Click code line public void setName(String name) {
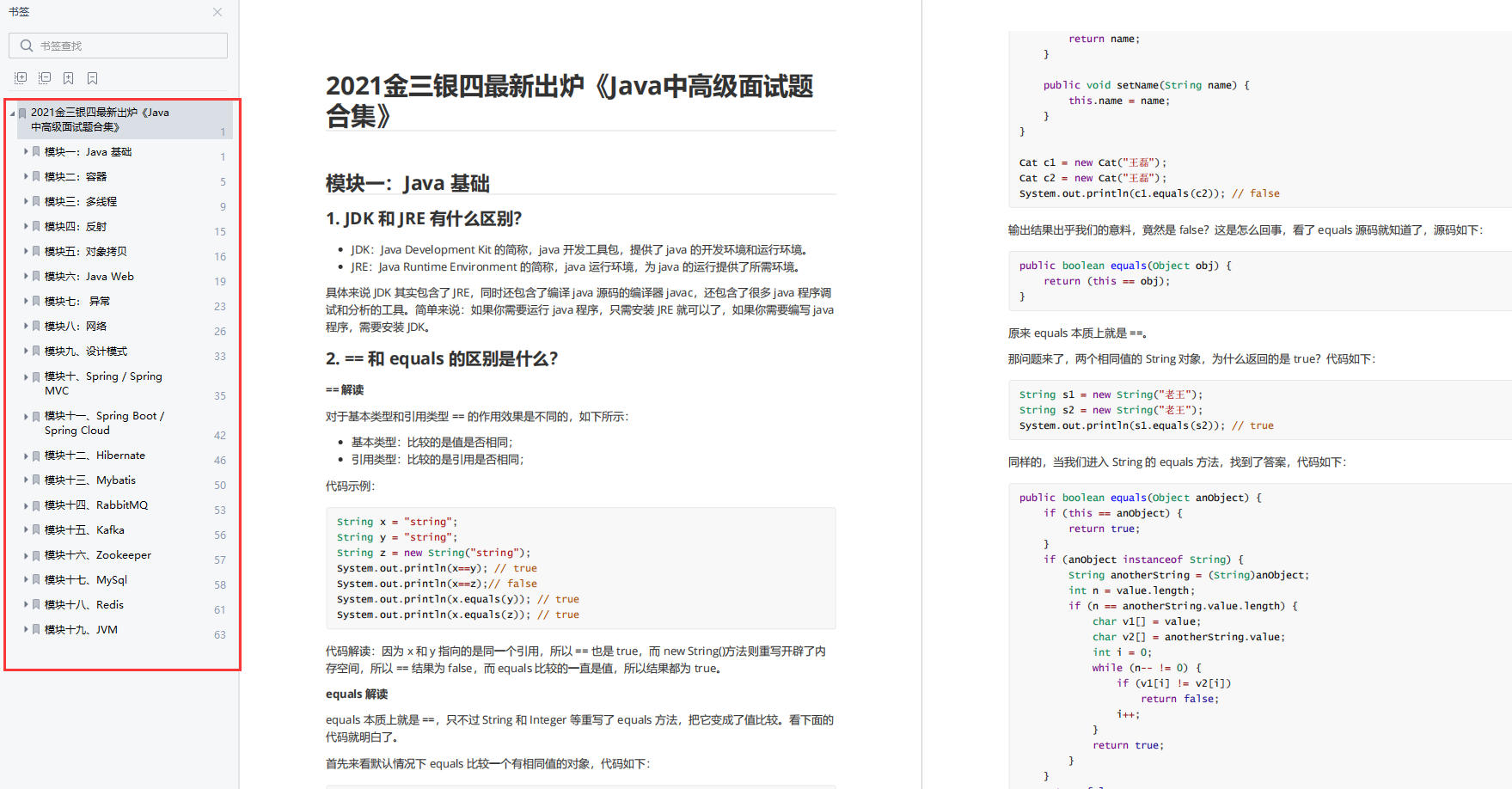The height and width of the screenshot is (789, 1512). coord(1147,85)
